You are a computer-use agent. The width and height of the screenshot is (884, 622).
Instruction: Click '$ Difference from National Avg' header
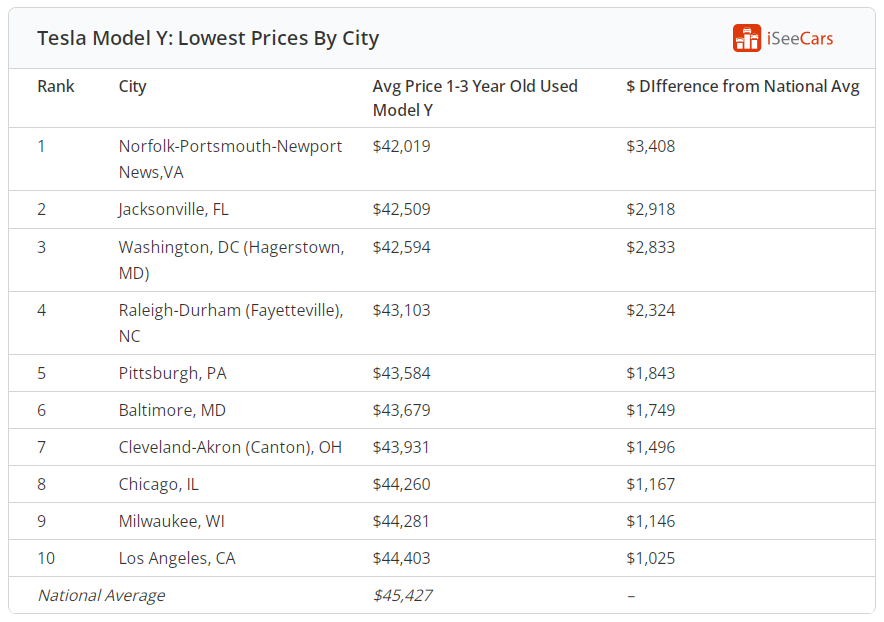742,87
